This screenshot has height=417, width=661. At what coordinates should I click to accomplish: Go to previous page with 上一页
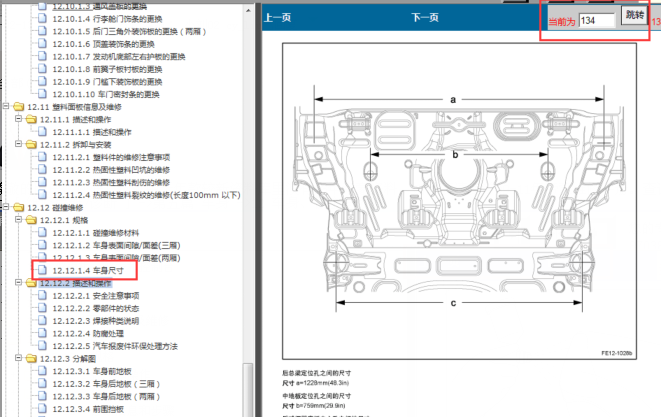point(277,18)
